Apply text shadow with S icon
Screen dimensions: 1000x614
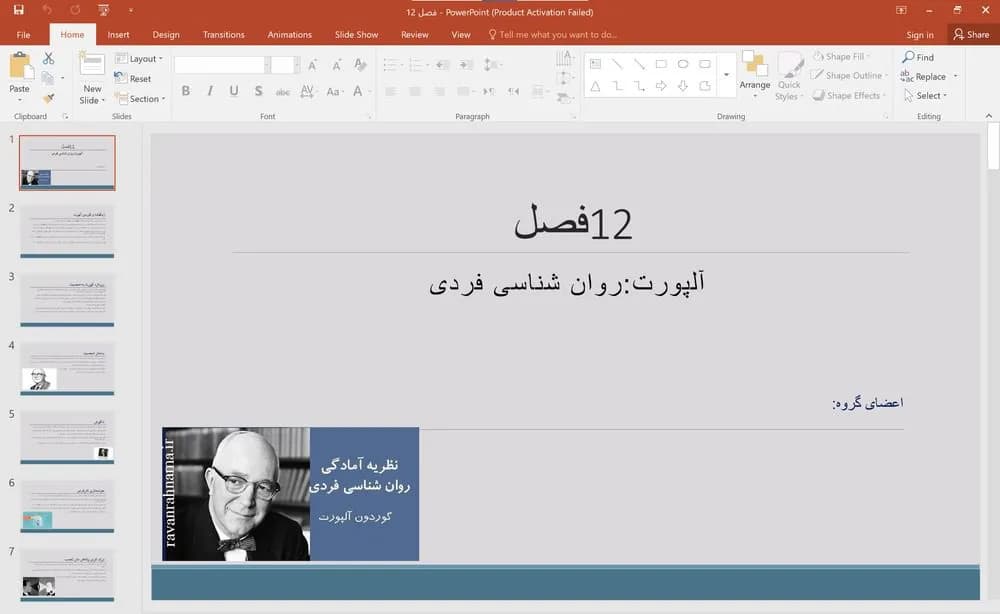tap(258, 91)
